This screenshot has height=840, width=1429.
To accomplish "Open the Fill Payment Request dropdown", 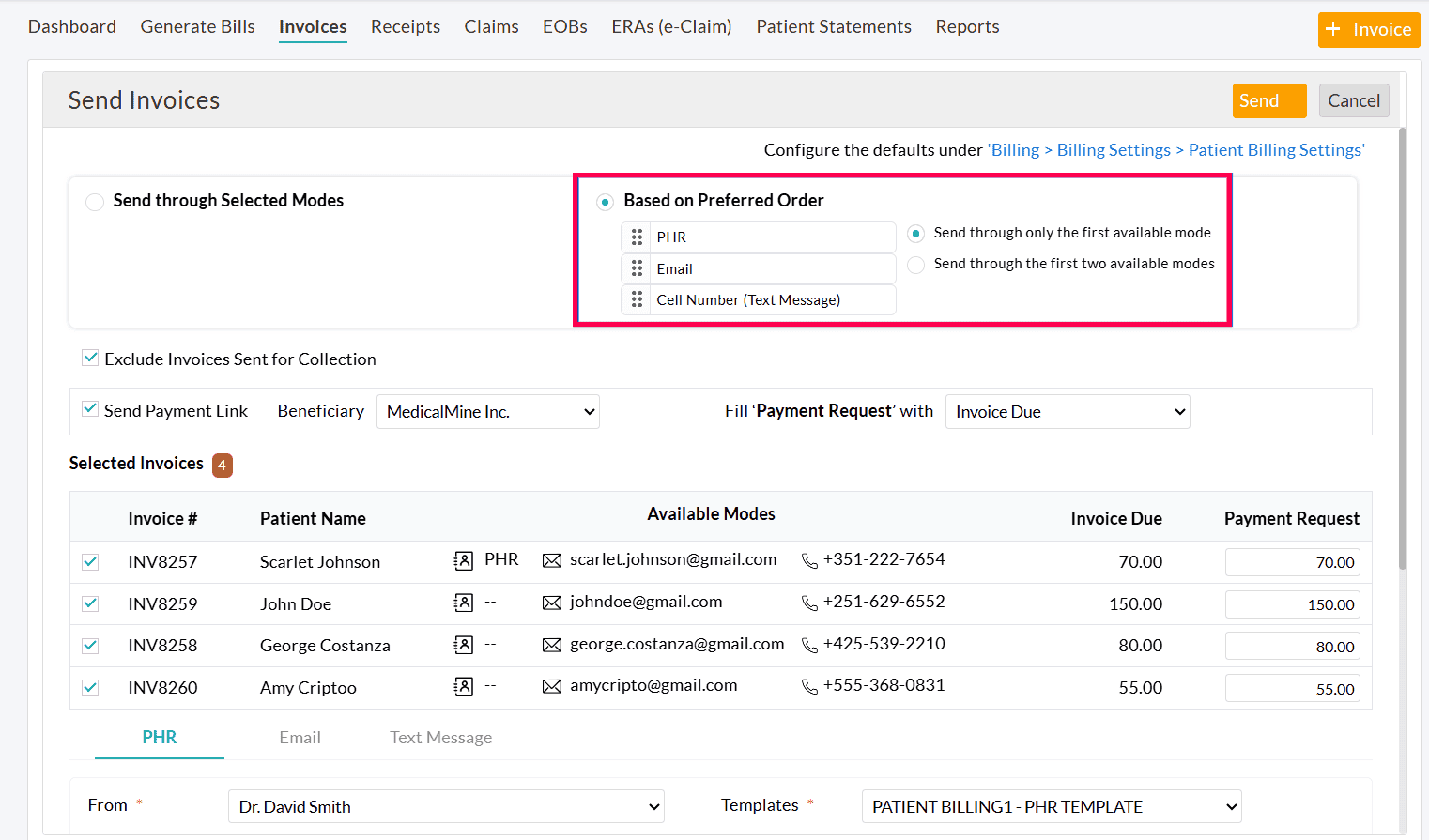I will pos(1068,411).
